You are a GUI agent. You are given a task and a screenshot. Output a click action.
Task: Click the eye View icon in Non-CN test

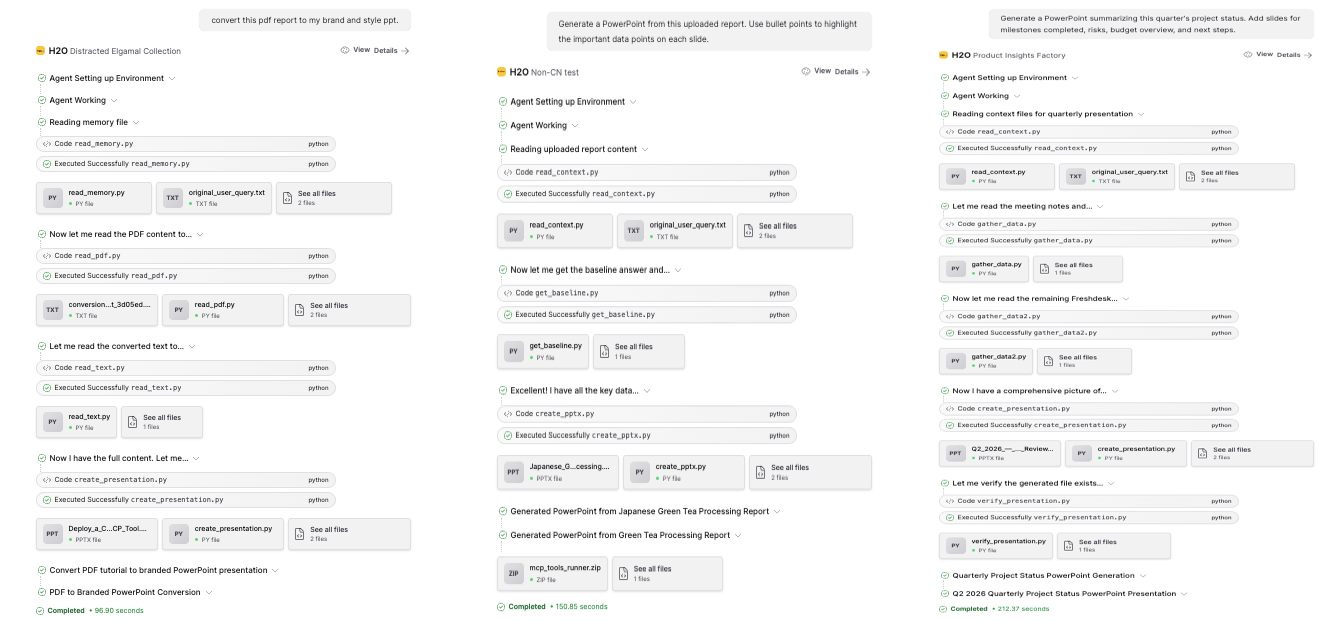coord(806,72)
